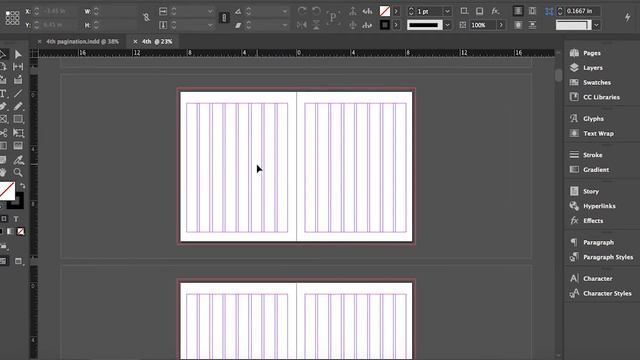Select the Zoom magnifier tool
640x360 pixels.
[18, 173]
